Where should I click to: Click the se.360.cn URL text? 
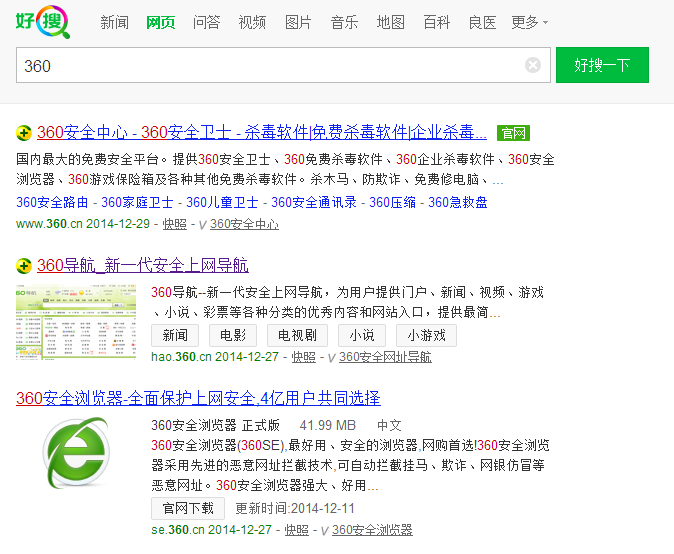point(178,530)
